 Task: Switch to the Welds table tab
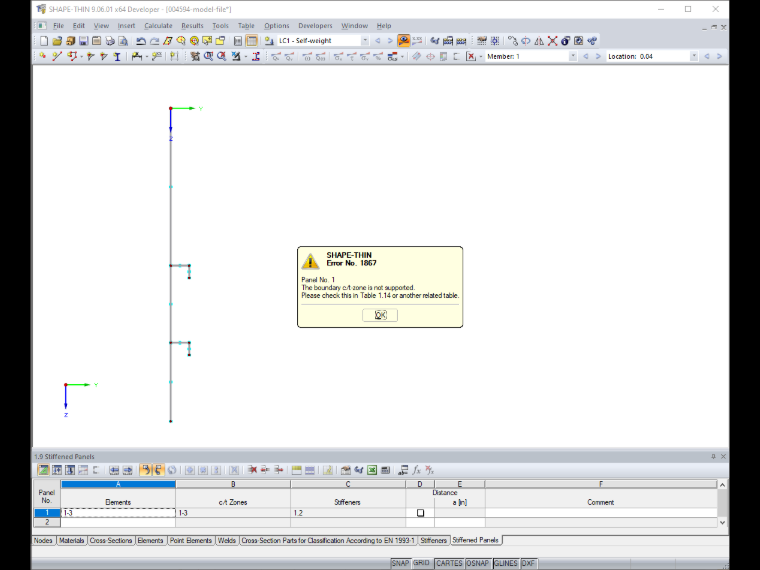[226, 540]
